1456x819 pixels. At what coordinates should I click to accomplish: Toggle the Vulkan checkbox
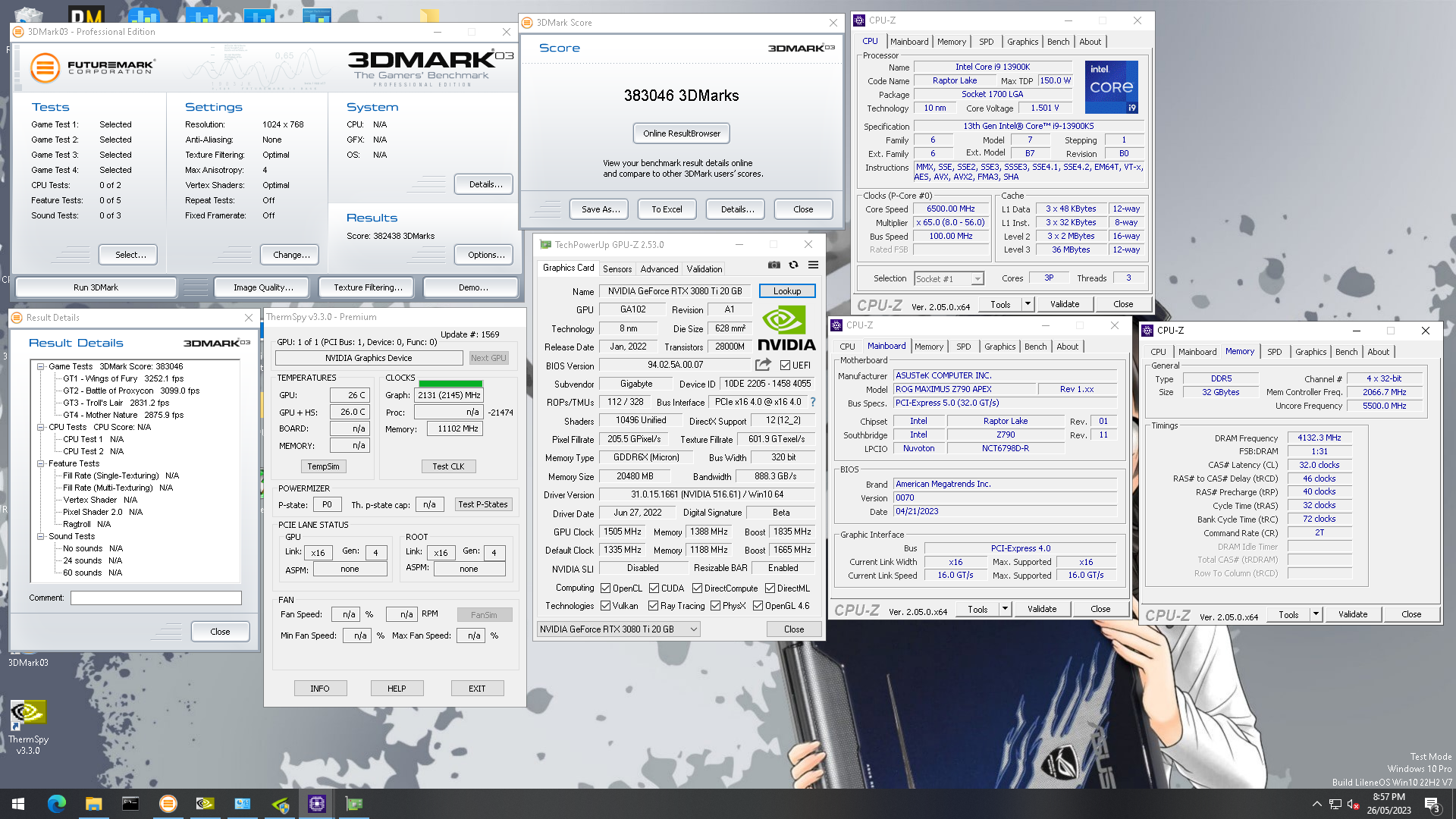pyautogui.click(x=605, y=605)
